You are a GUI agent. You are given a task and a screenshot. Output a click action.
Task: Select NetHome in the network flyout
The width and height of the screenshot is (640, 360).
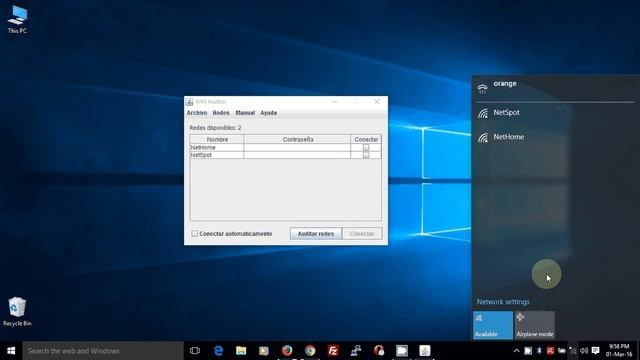[556, 137]
